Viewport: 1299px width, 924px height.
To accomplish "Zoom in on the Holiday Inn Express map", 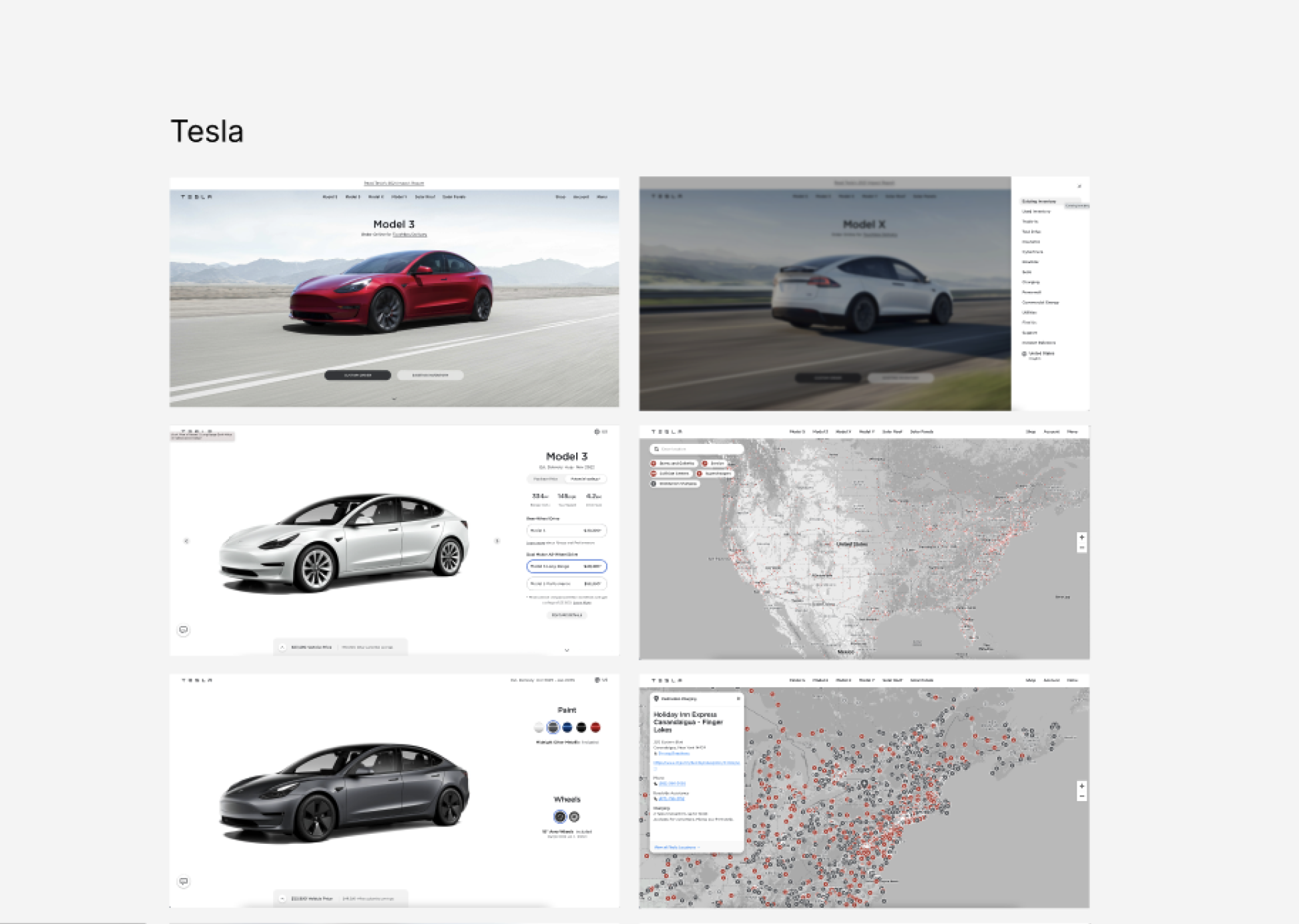I will point(1082,786).
